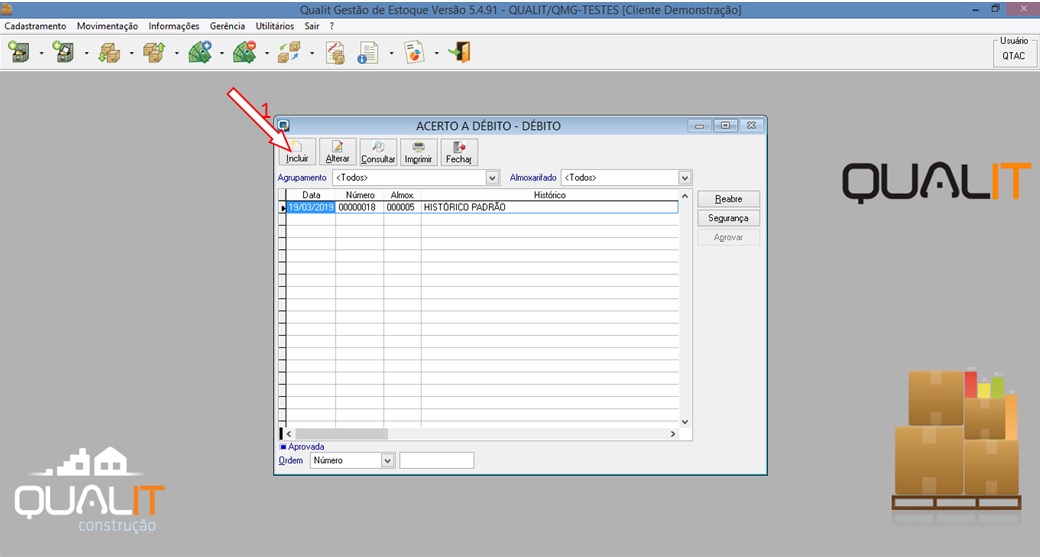Open the ? help menu
The height and width of the screenshot is (557, 1040).
click(332, 26)
